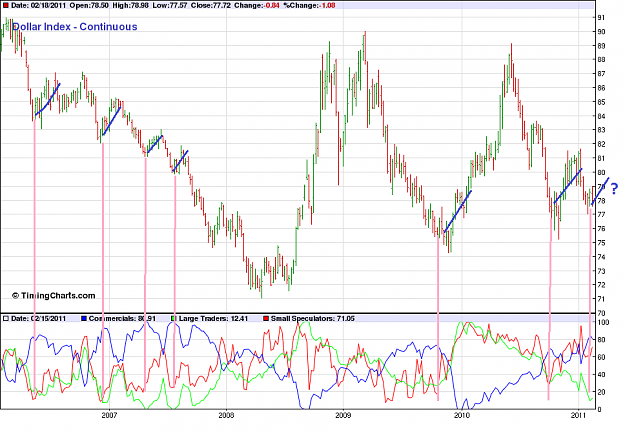The width and height of the screenshot is (625, 432).
Task: Click the red Small Speculators legend swatch
Action: (266, 318)
